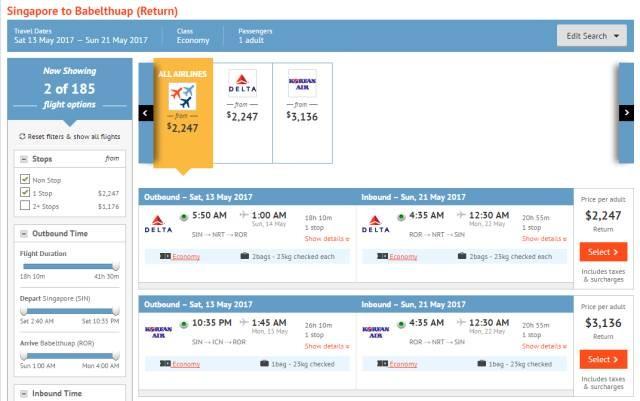This screenshot has width=640, height=401.
Task: Click Delta logo on inbound 4:35 AM flight
Action: (x=376, y=224)
